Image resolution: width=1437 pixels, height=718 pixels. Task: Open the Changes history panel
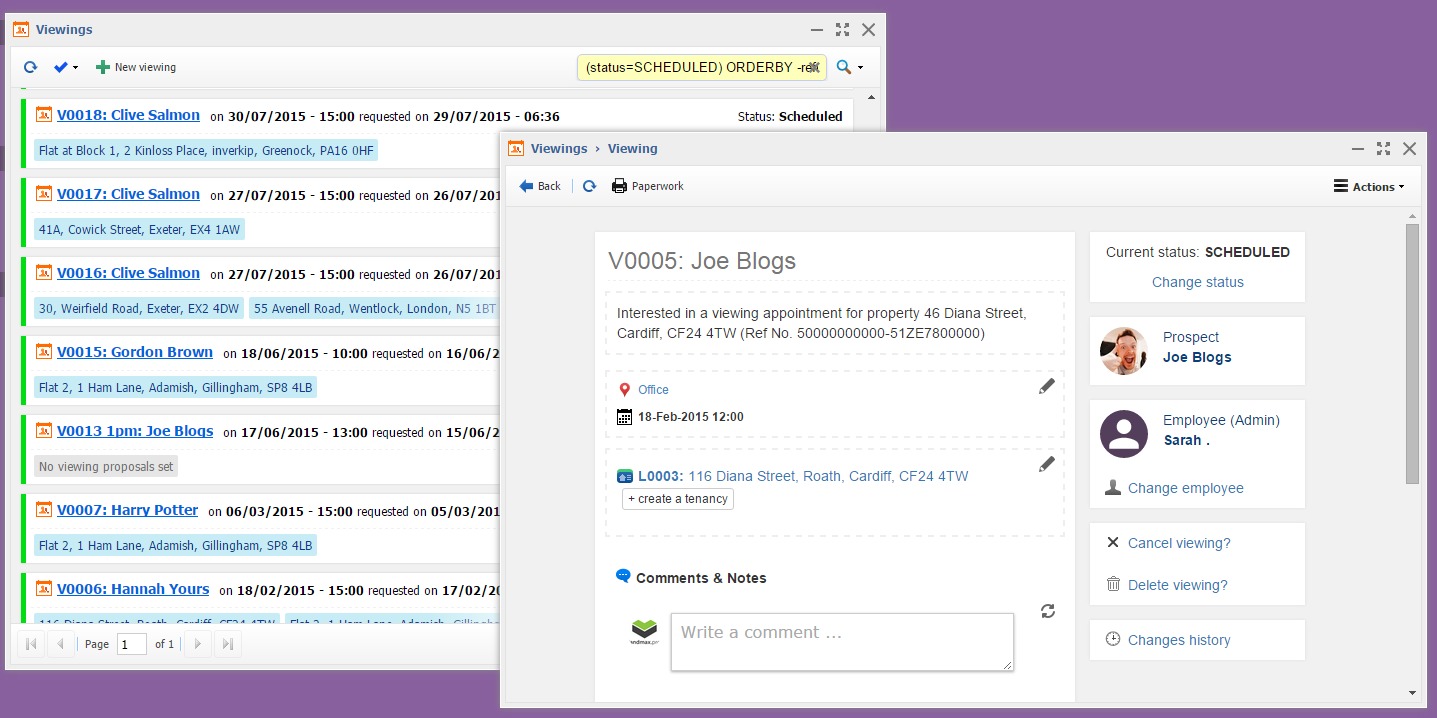(x=1178, y=640)
